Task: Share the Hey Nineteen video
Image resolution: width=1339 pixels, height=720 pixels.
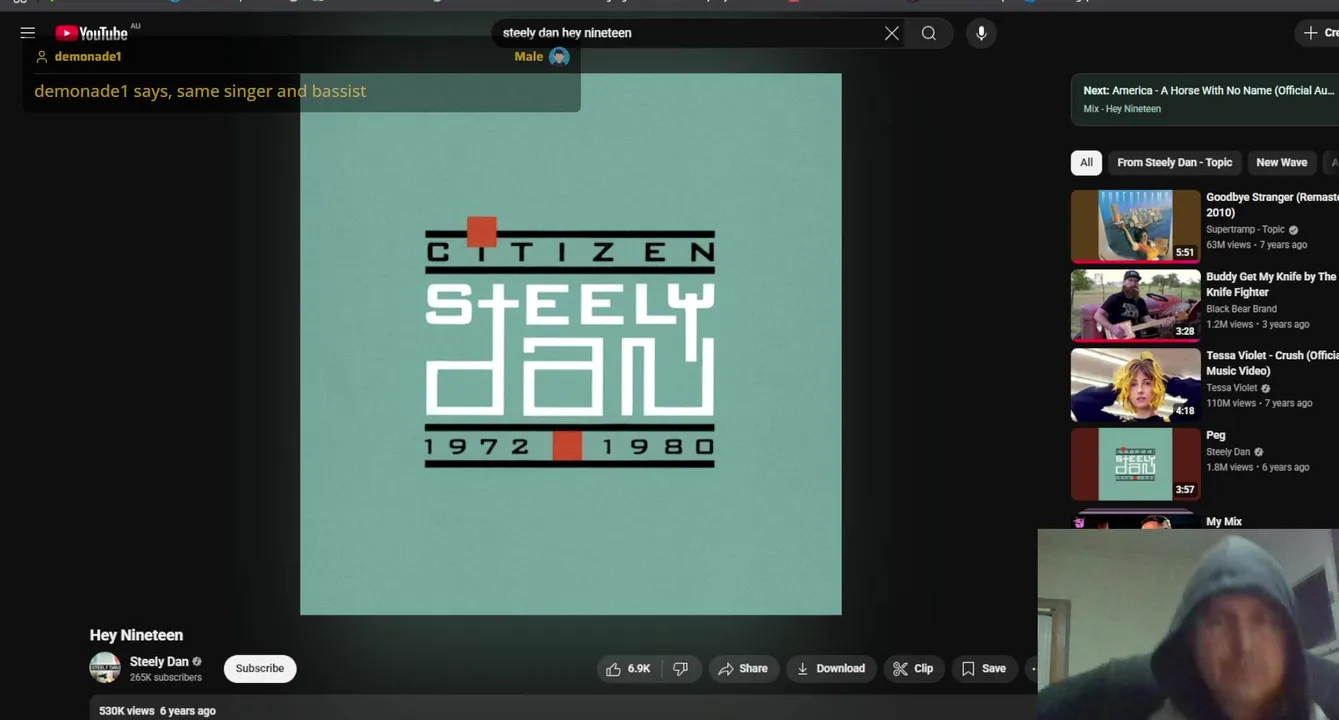Action: [743, 669]
